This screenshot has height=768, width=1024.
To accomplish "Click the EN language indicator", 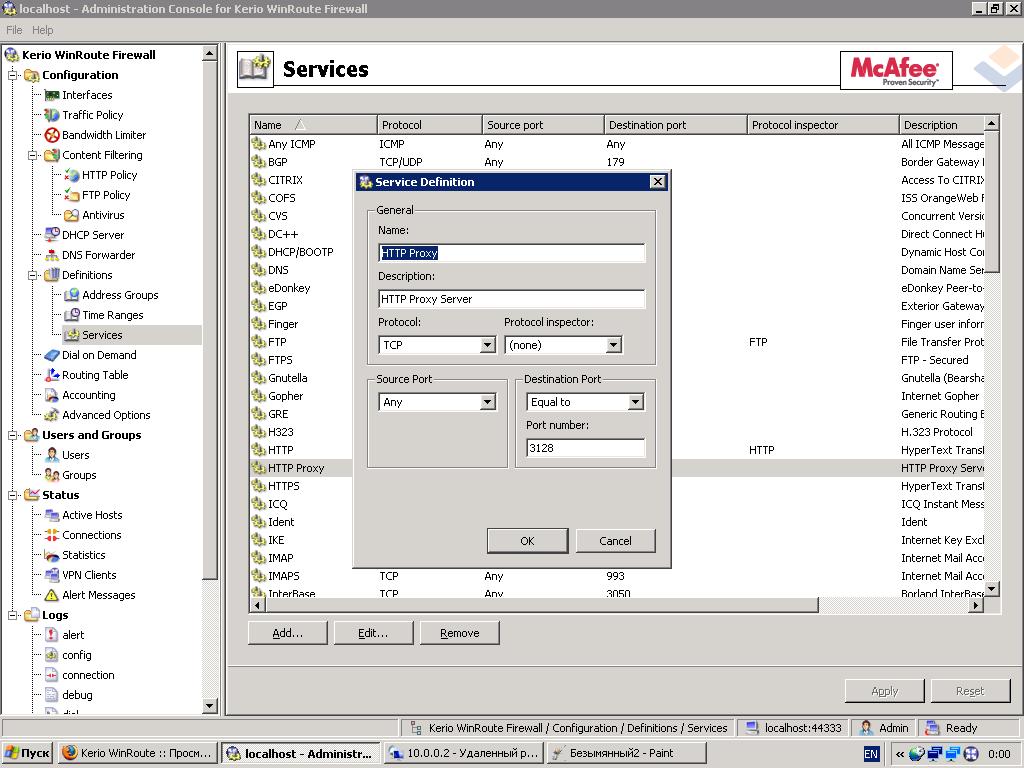I will tap(871, 754).
